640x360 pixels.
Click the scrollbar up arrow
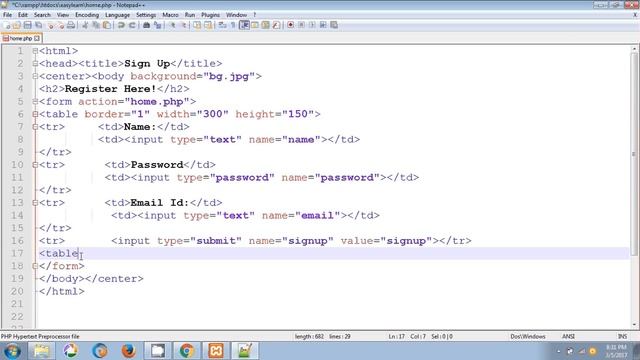[634, 49]
